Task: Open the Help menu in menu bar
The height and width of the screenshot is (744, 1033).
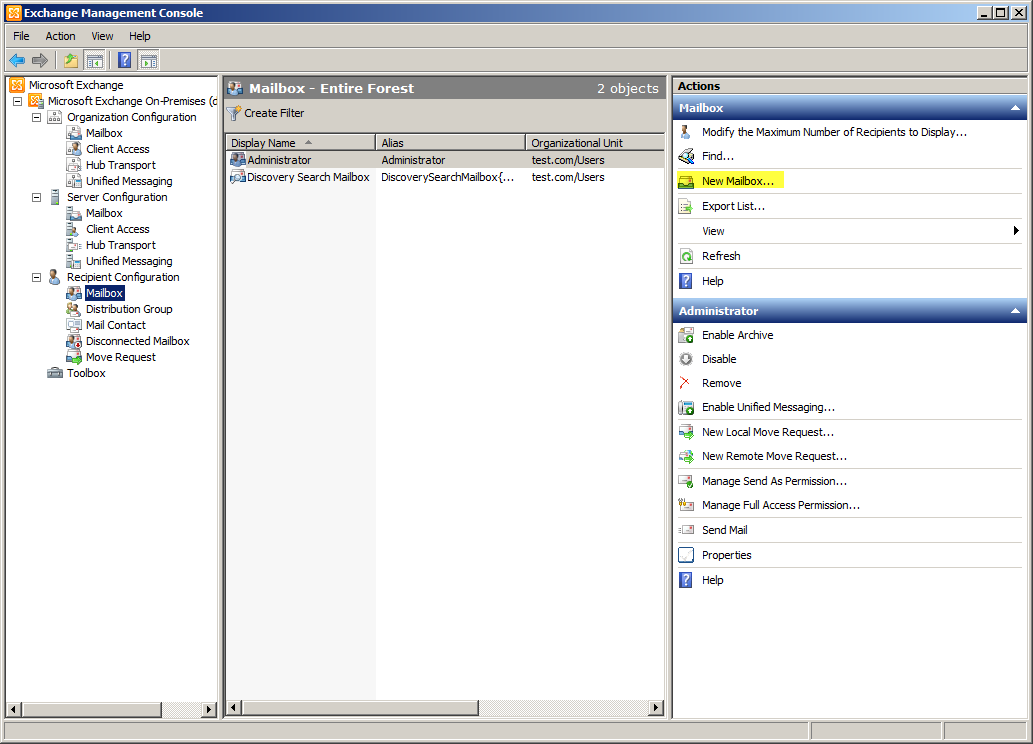Action: [x=140, y=36]
